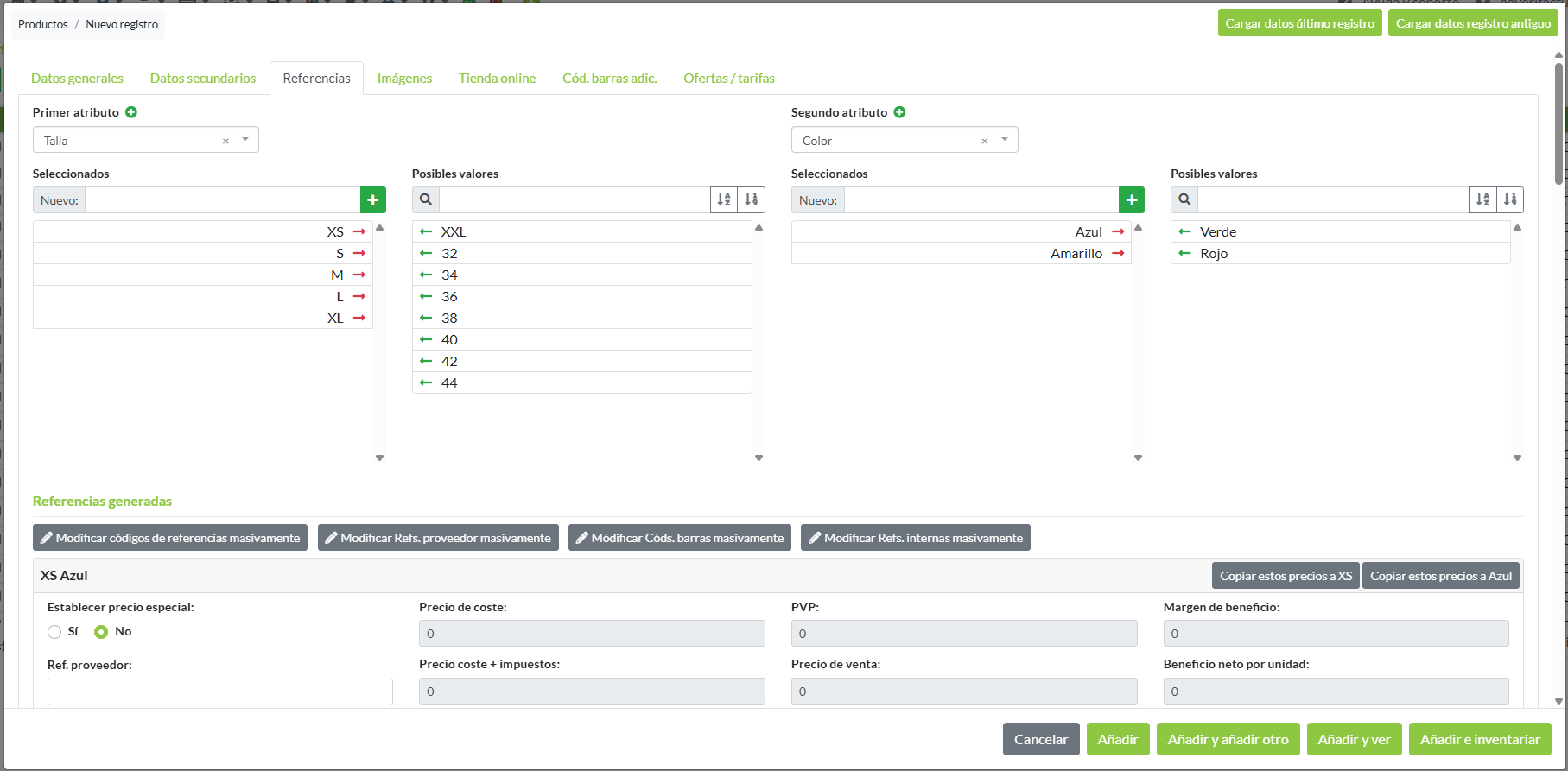Add Verde color using its green arrow
The image size is (1568, 771).
(1184, 231)
